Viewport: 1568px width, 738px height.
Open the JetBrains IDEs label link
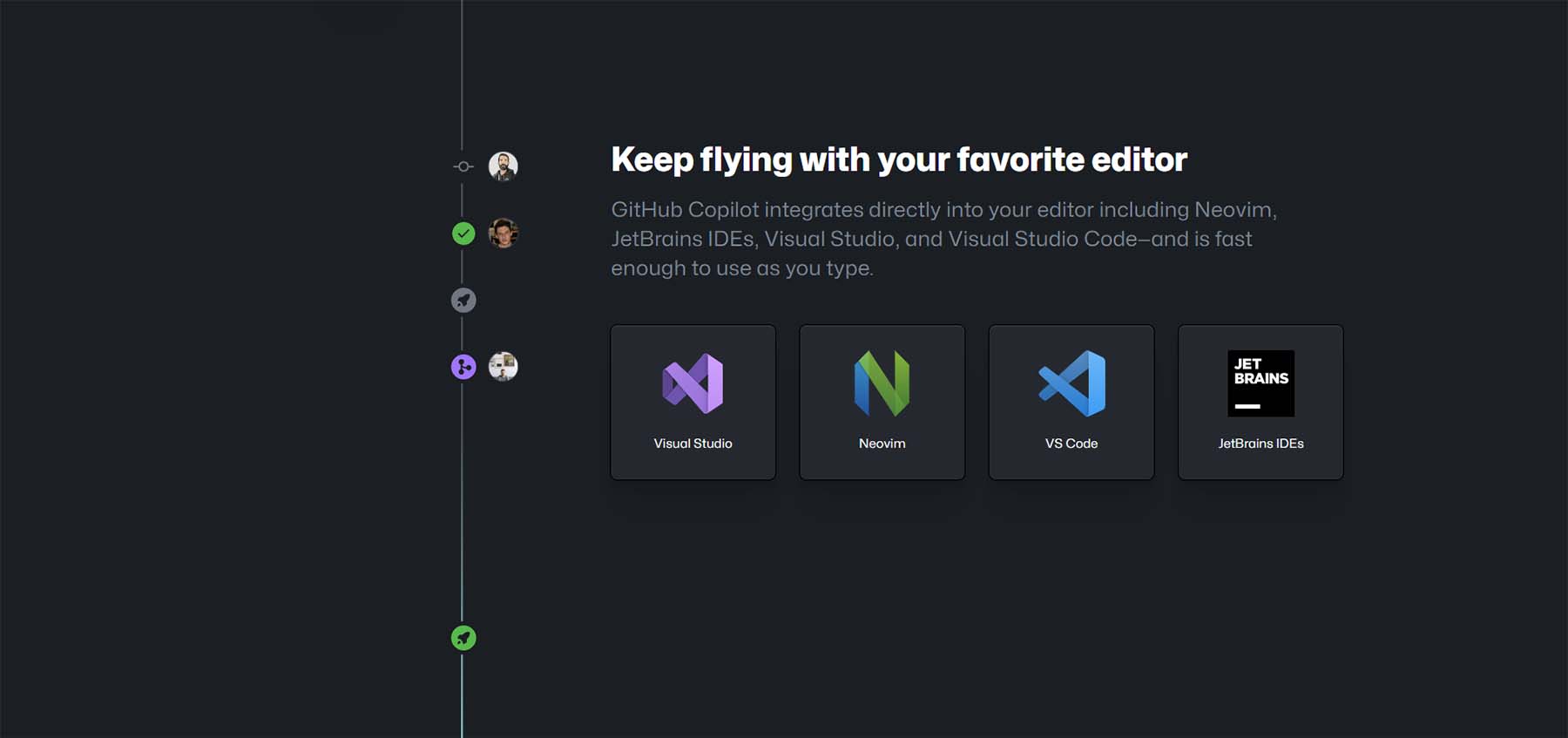point(1260,443)
